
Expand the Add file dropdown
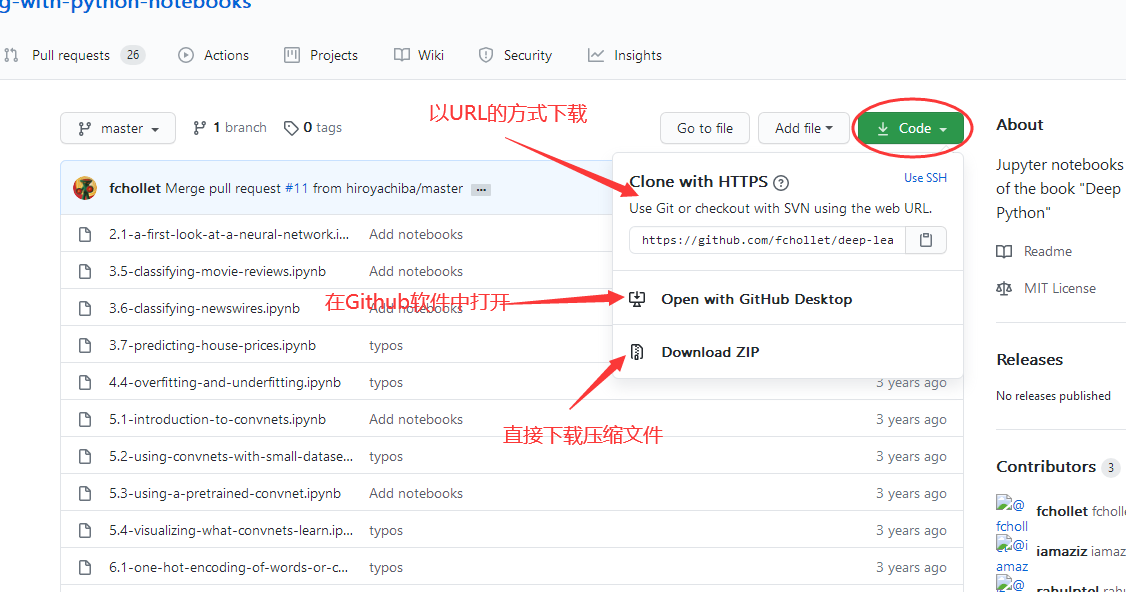pyautogui.click(x=804, y=128)
